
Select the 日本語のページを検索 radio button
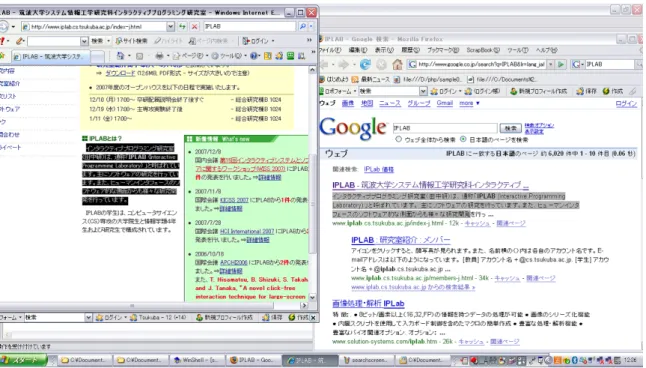point(463,139)
